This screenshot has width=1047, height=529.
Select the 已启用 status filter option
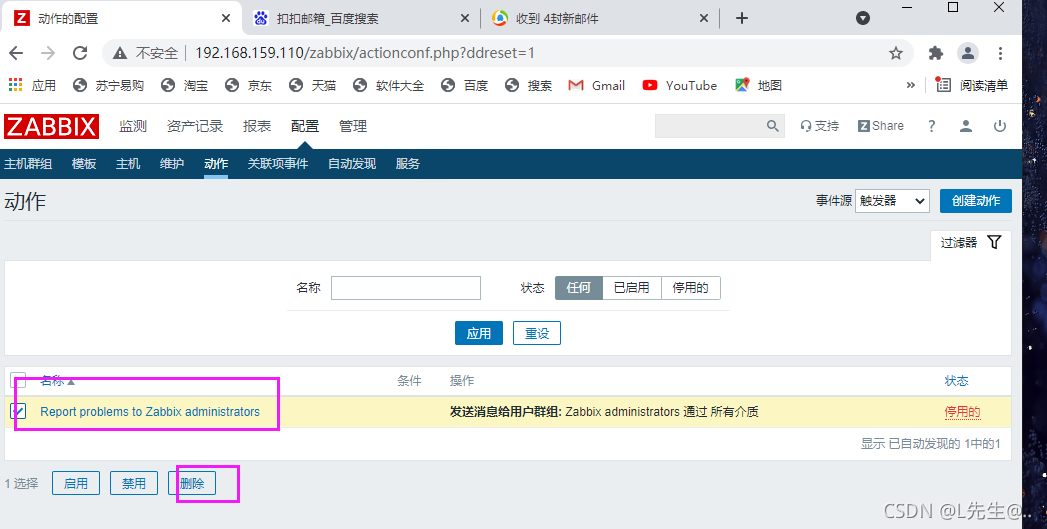tap(632, 288)
